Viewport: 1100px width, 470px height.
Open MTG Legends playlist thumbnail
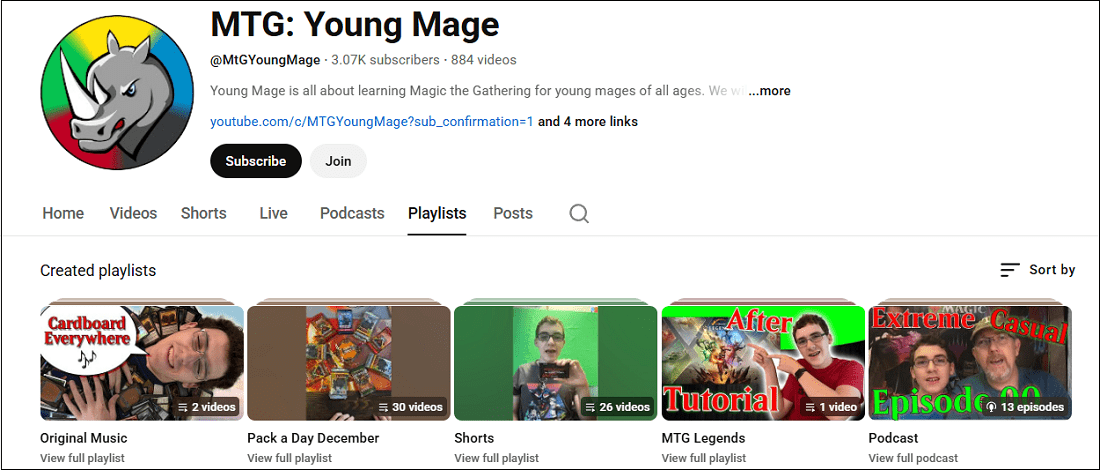tap(763, 363)
